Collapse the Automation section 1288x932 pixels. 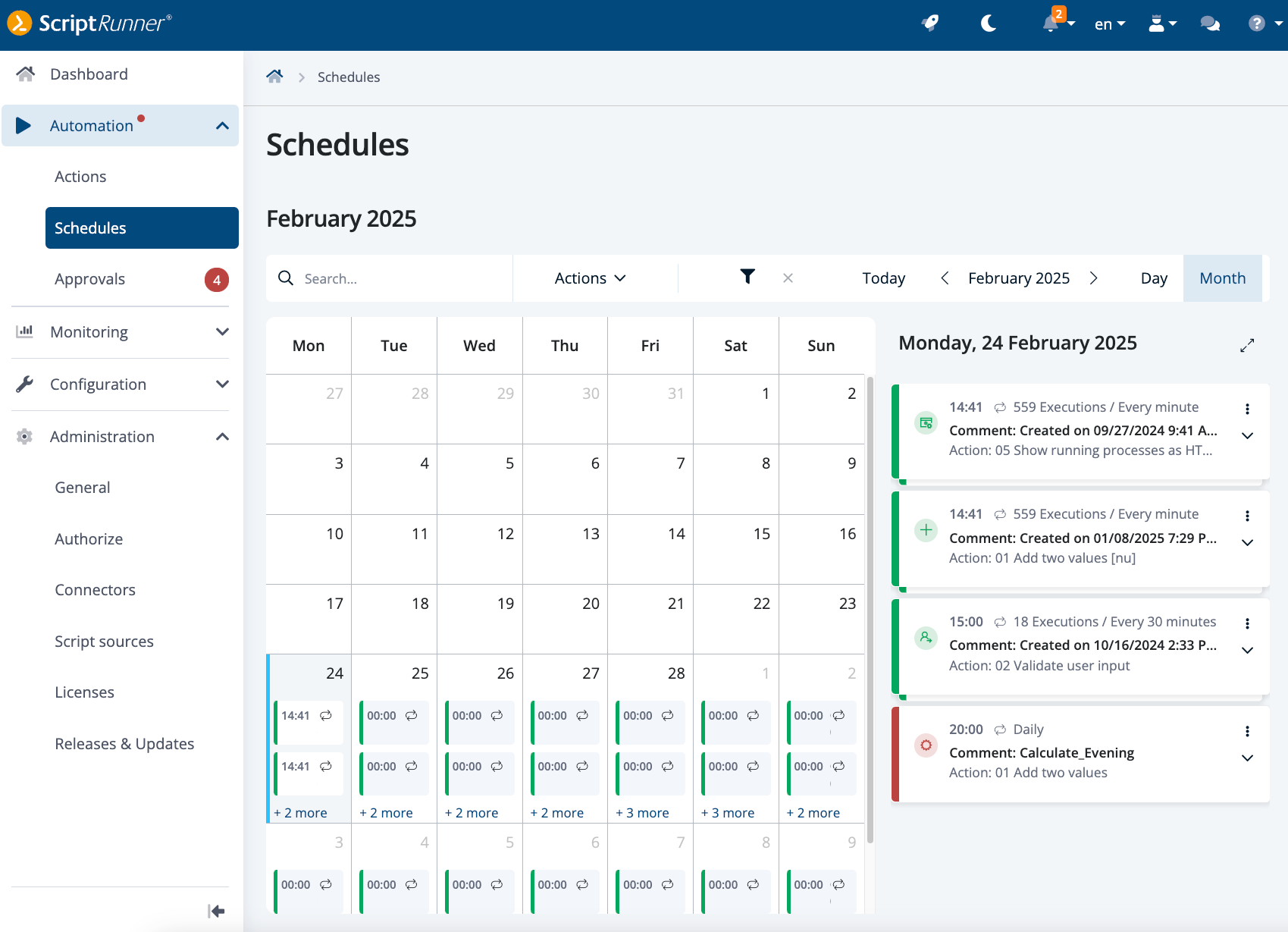222,126
